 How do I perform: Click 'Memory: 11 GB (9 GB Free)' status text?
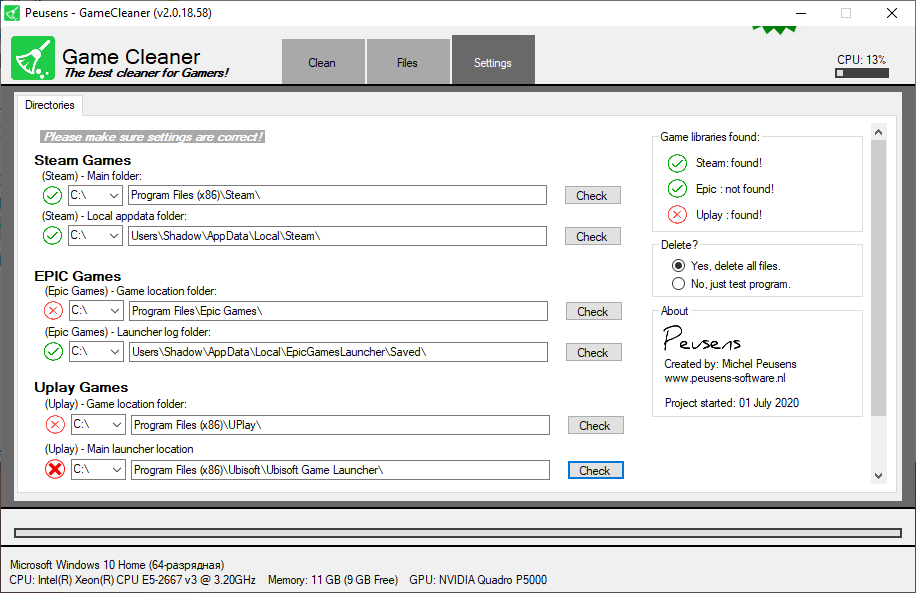pos(332,580)
